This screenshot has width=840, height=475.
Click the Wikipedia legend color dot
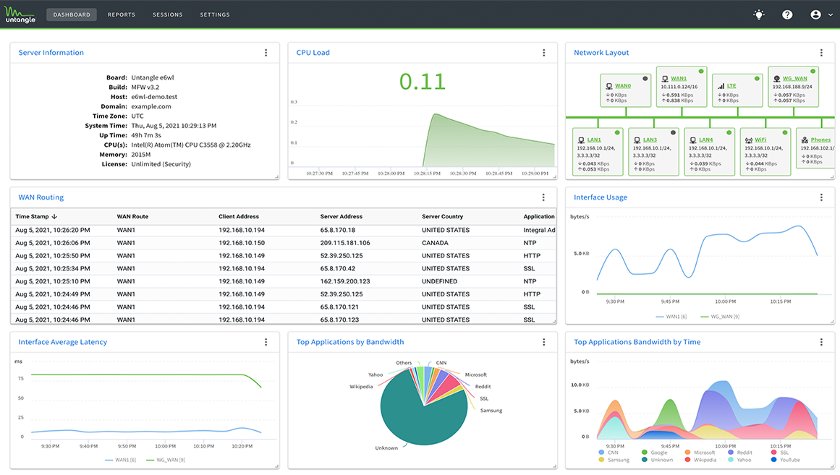click(x=687, y=460)
